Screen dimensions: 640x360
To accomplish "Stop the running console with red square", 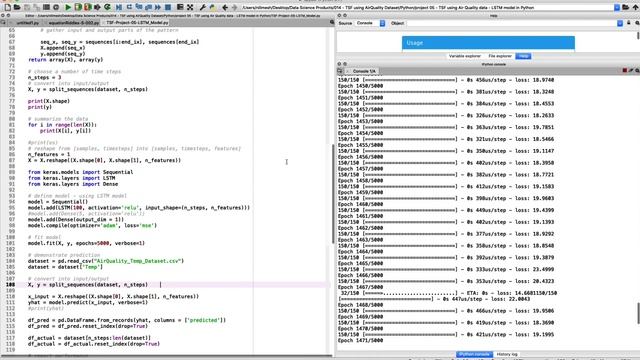I will click(x=624, y=71).
